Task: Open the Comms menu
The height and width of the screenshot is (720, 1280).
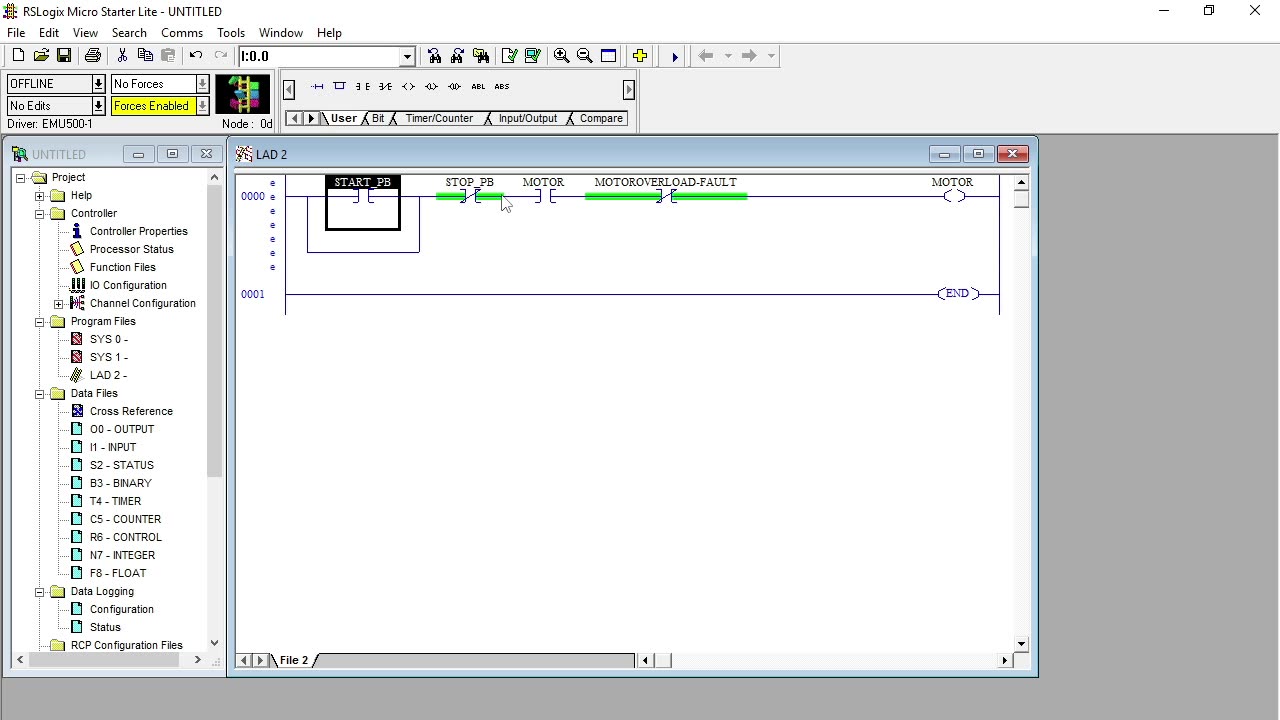Action: click(181, 32)
